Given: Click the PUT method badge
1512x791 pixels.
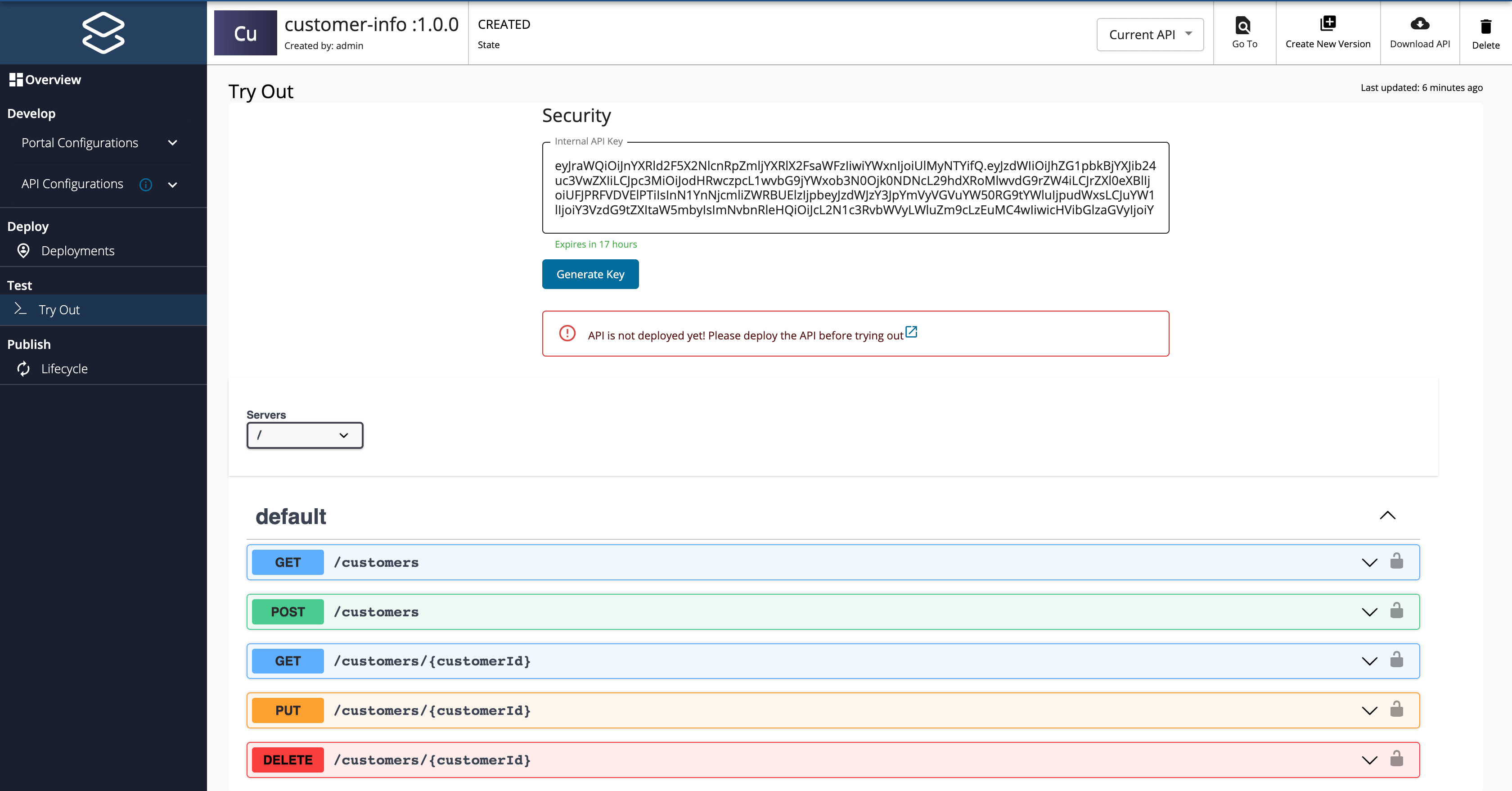Looking at the screenshot, I should 288,710.
